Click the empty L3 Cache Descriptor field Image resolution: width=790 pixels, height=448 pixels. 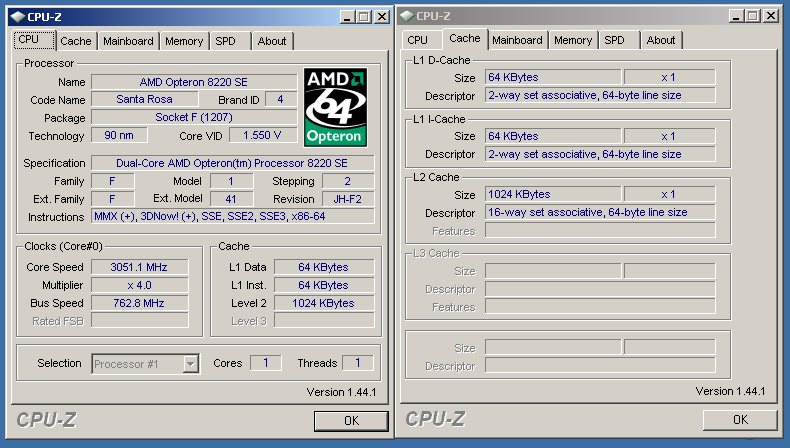click(600, 289)
